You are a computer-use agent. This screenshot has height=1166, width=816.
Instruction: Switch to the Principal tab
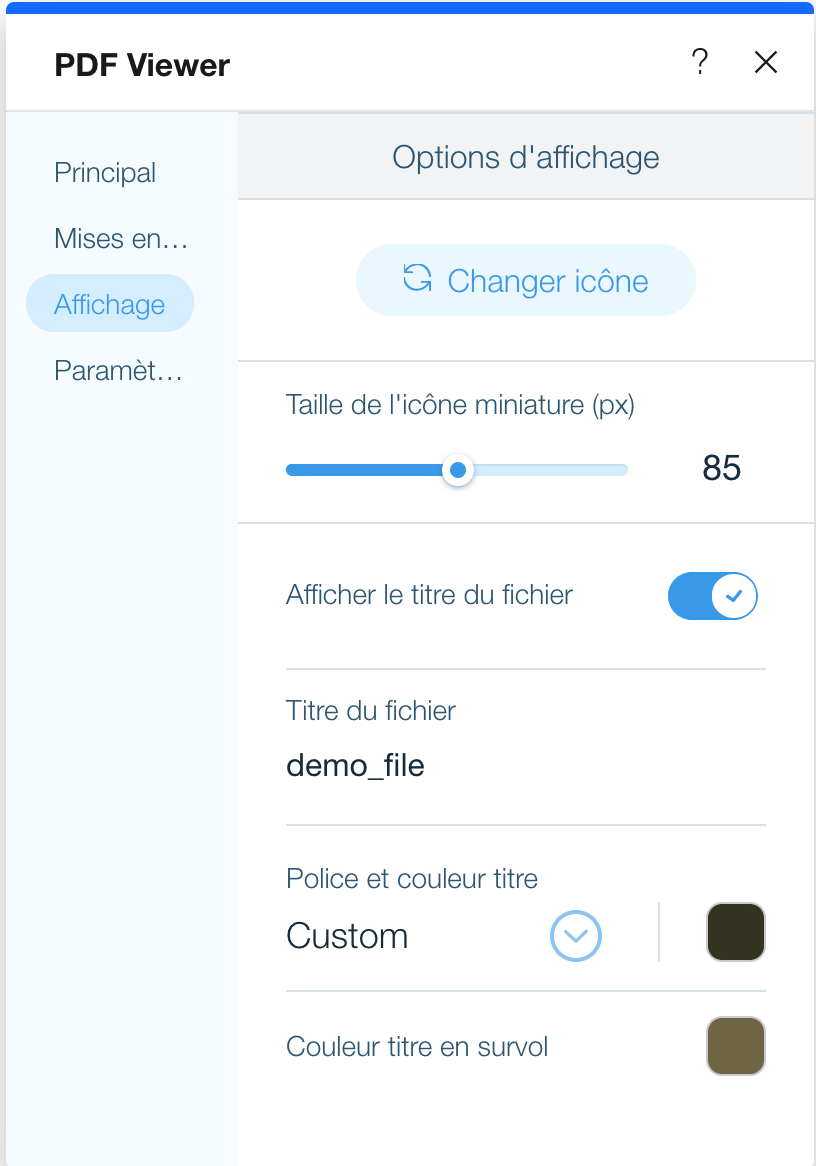point(105,172)
